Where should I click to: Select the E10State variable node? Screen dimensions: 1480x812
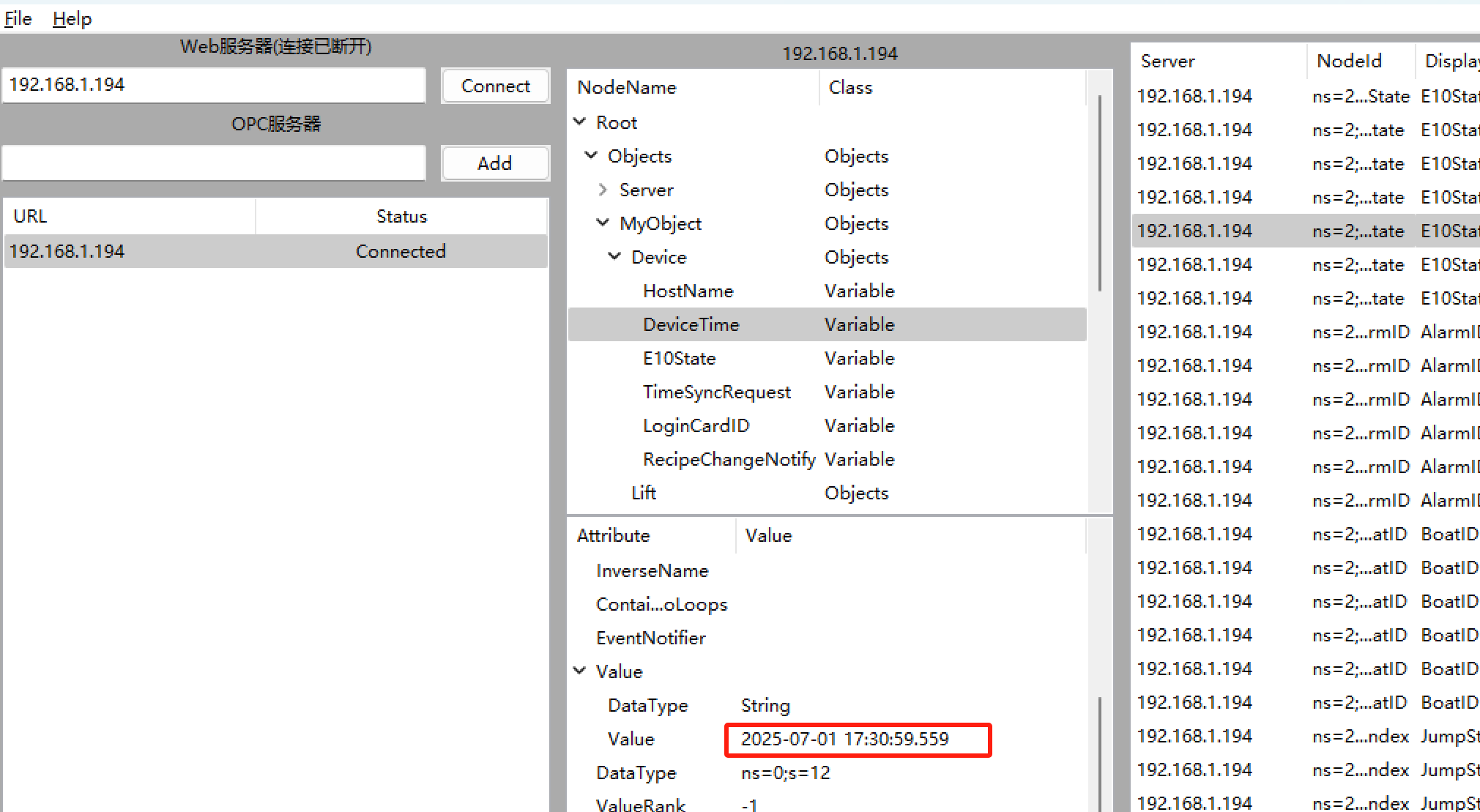[679, 358]
